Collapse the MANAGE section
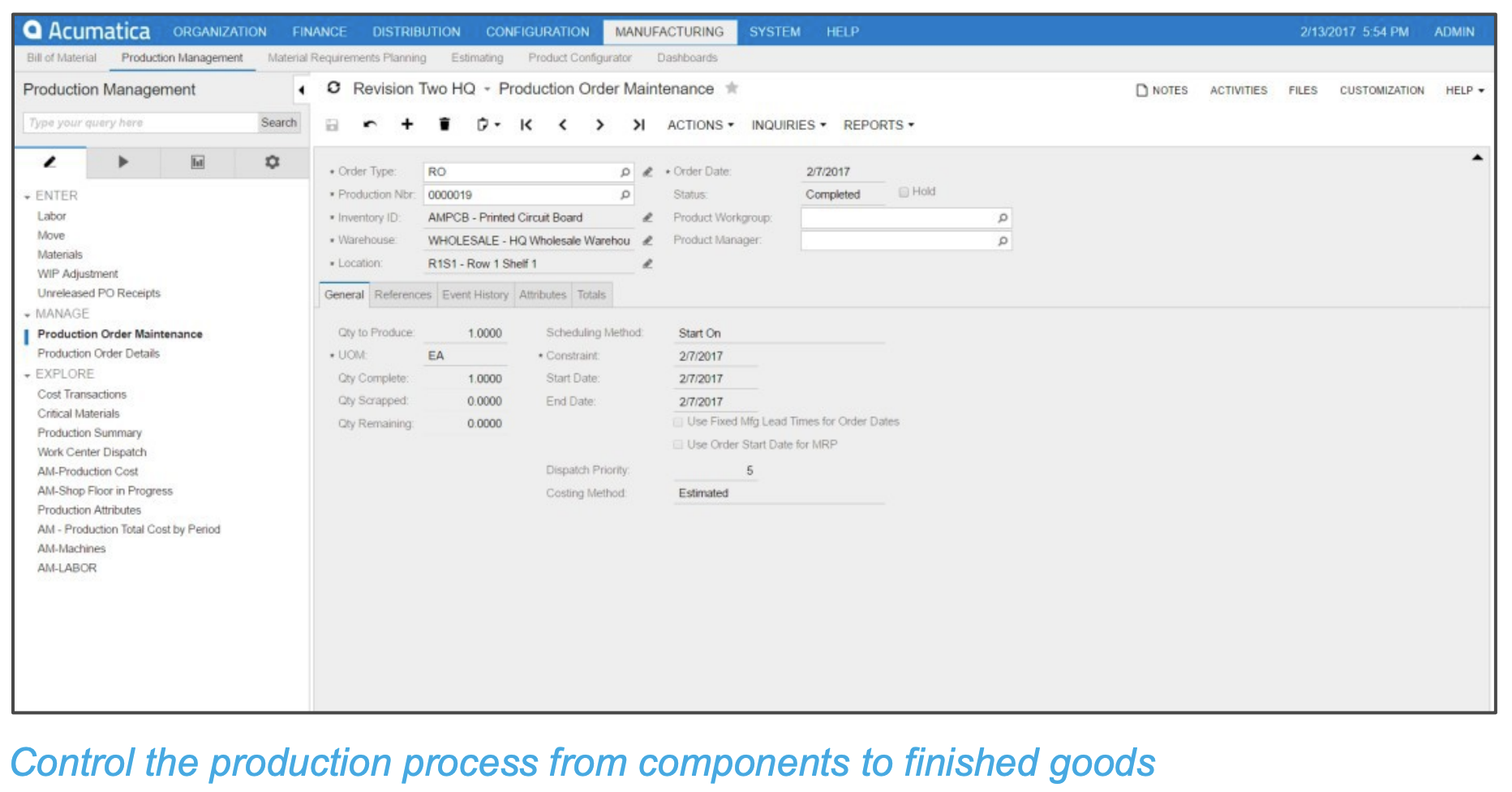 pyautogui.click(x=28, y=315)
